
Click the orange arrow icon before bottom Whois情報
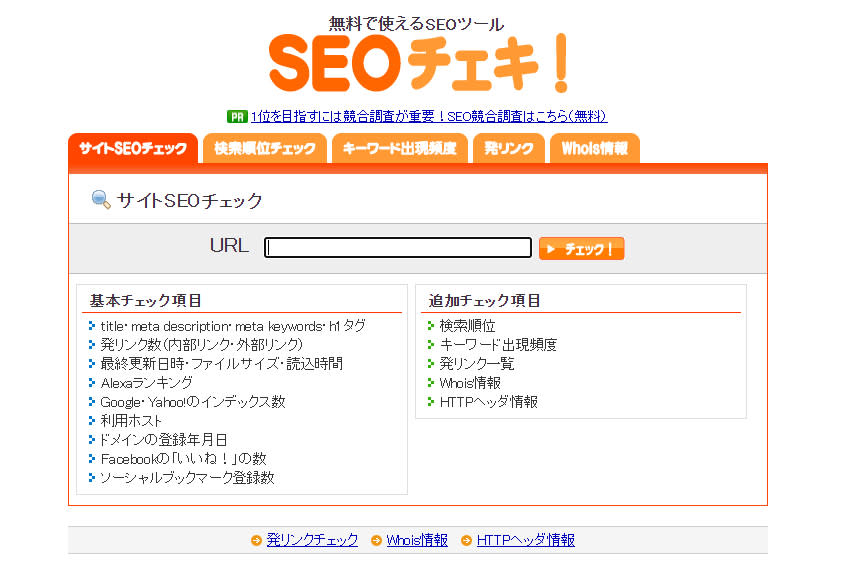point(376,540)
